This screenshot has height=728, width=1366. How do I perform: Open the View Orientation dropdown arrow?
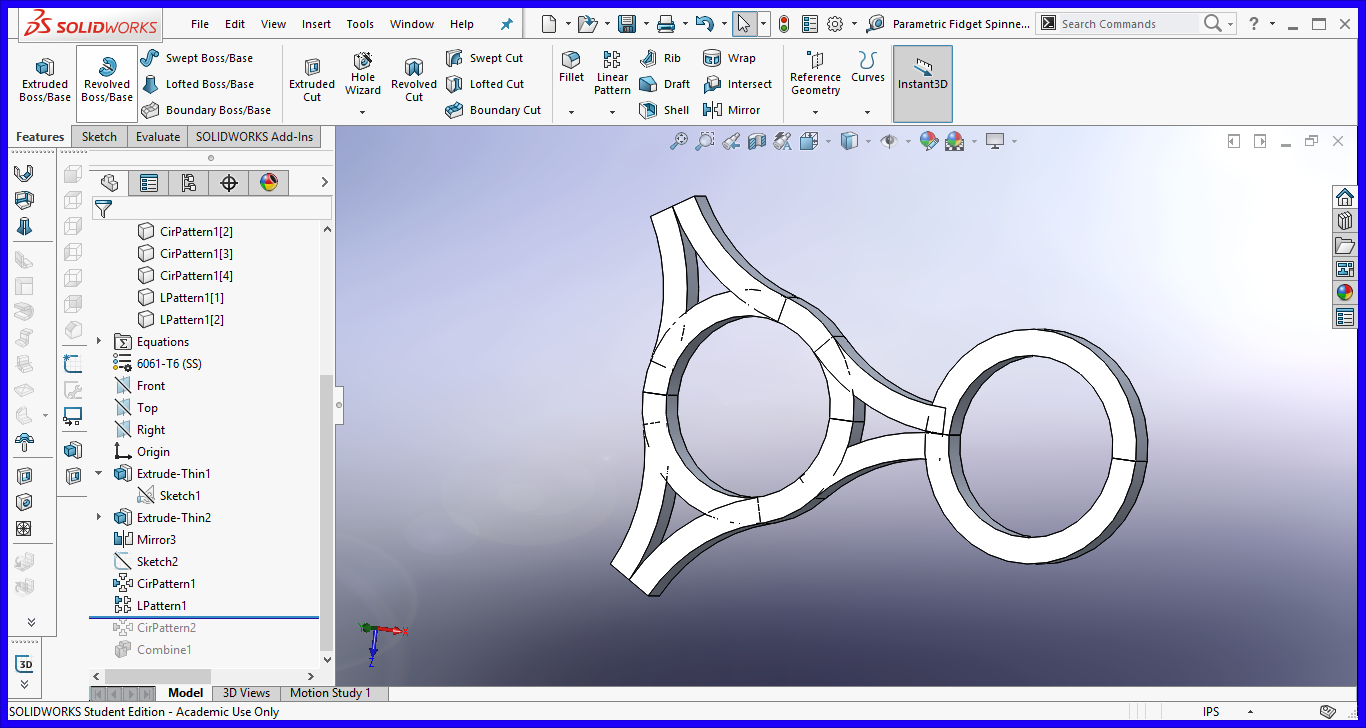(x=827, y=141)
